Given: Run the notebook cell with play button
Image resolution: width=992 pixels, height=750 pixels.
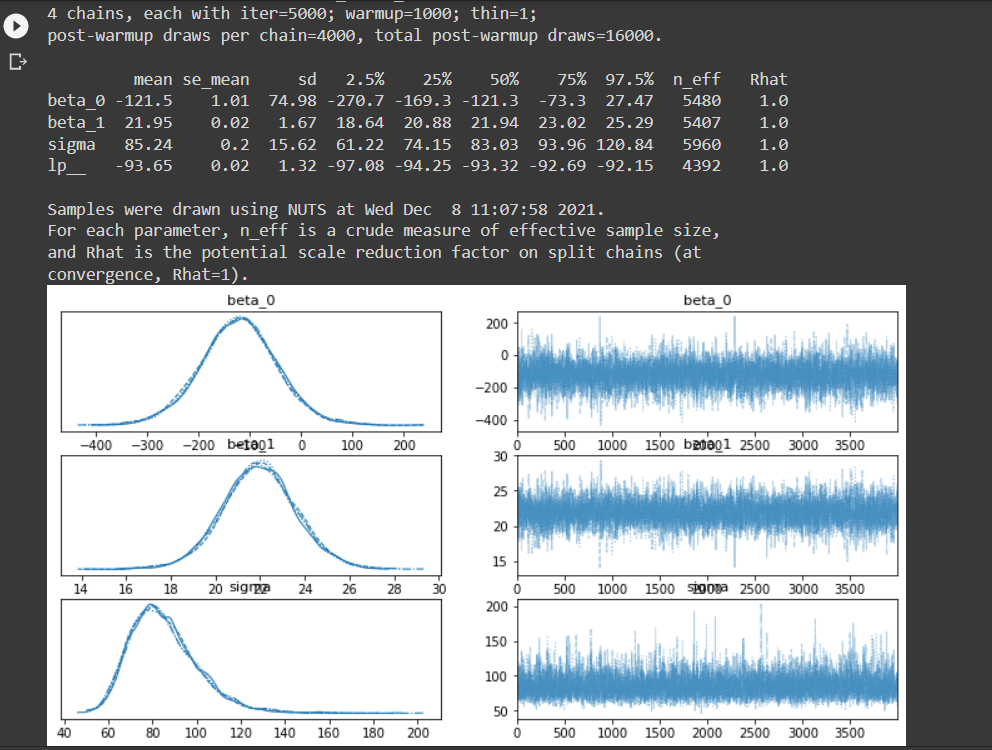Looking at the screenshot, I should (x=16, y=26).
